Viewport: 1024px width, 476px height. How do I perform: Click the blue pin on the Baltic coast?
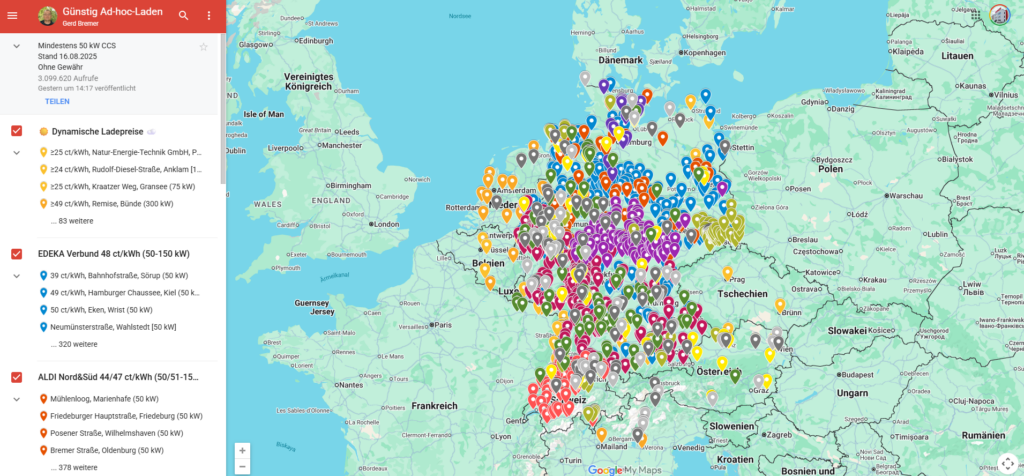(705, 95)
